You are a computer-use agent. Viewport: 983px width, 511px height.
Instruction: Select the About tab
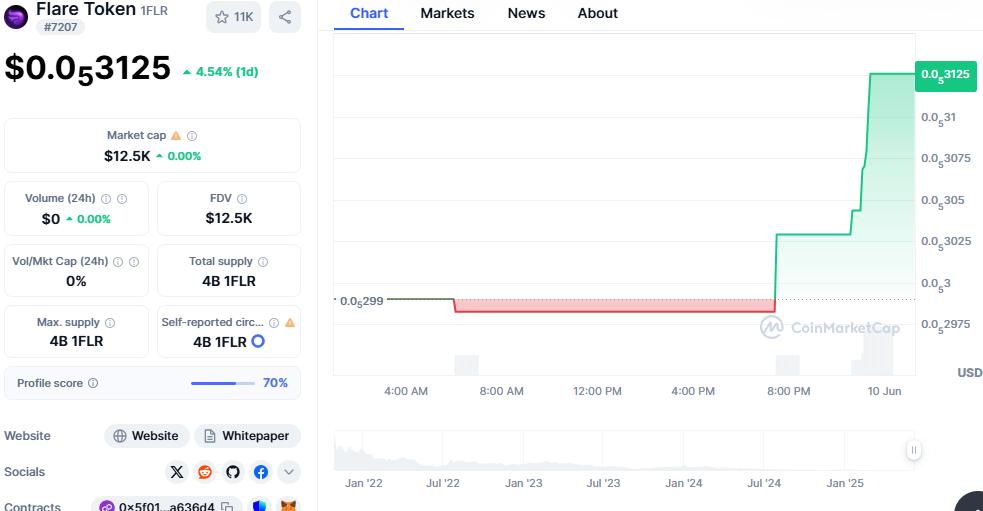pos(597,13)
